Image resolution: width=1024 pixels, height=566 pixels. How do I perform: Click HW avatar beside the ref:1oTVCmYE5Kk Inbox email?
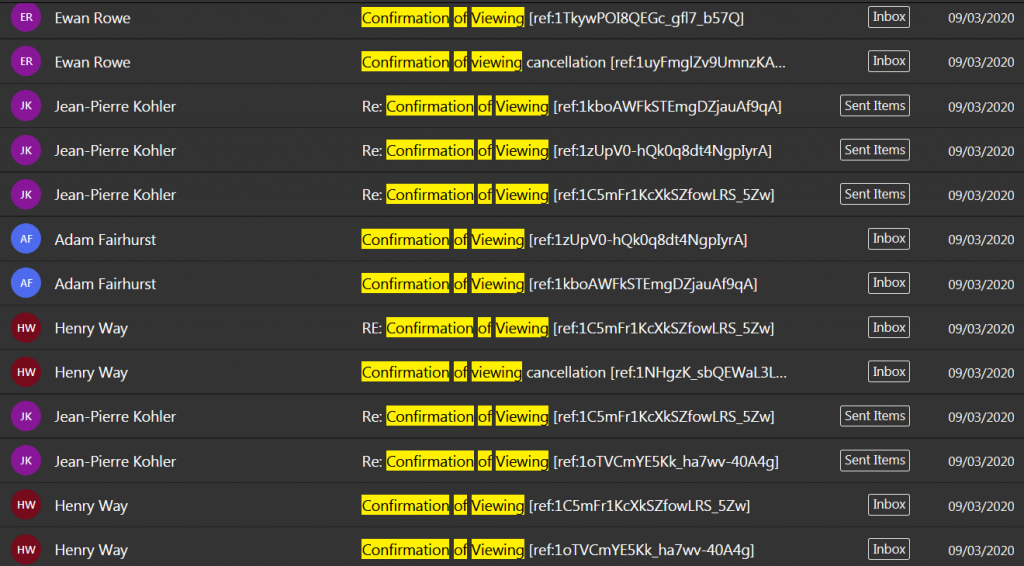click(26, 550)
